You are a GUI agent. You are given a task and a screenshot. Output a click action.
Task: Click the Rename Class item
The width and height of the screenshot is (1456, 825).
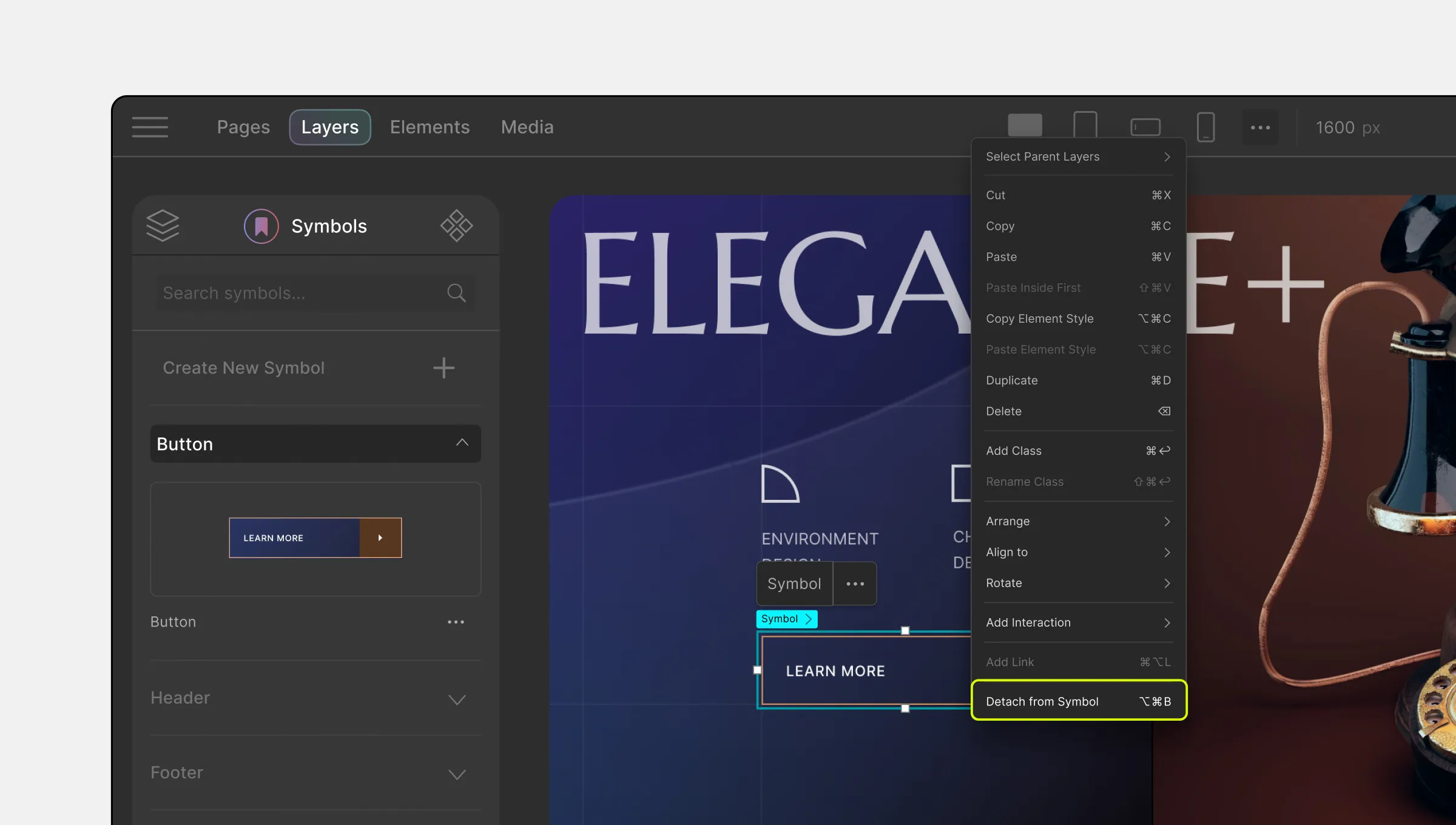click(1078, 482)
